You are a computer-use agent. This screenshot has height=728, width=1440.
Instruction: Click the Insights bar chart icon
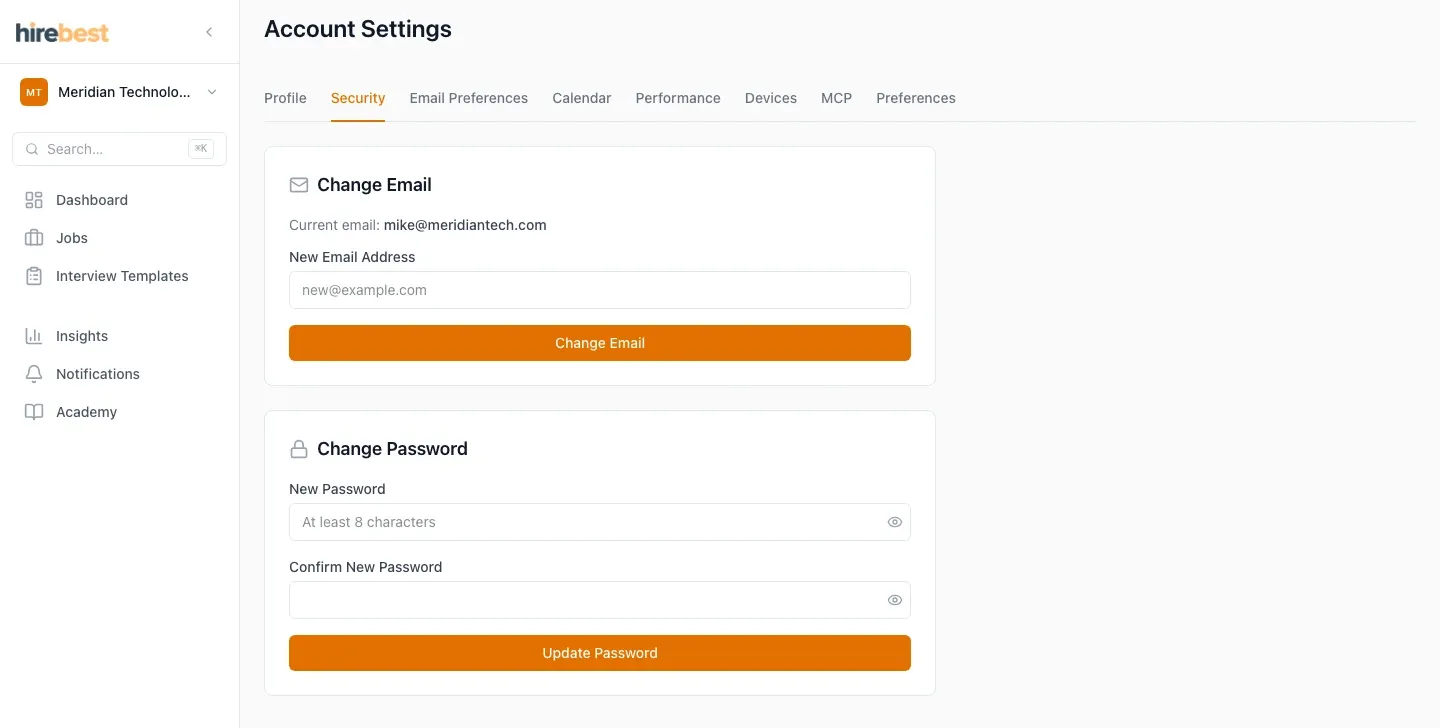click(x=34, y=336)
